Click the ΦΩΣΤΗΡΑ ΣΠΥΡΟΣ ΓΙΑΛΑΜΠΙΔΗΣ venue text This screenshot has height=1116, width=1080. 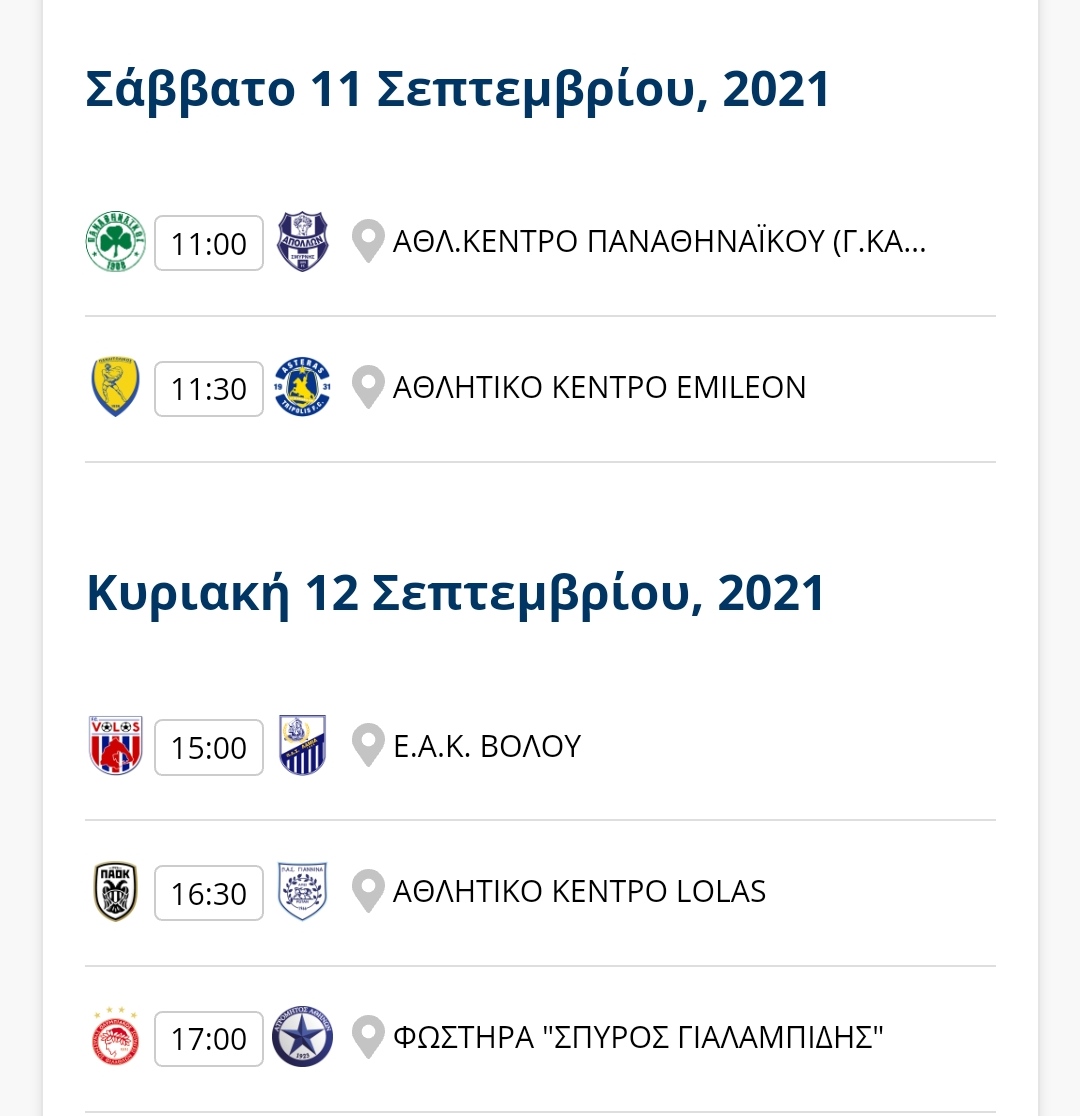click(638, 1038)
